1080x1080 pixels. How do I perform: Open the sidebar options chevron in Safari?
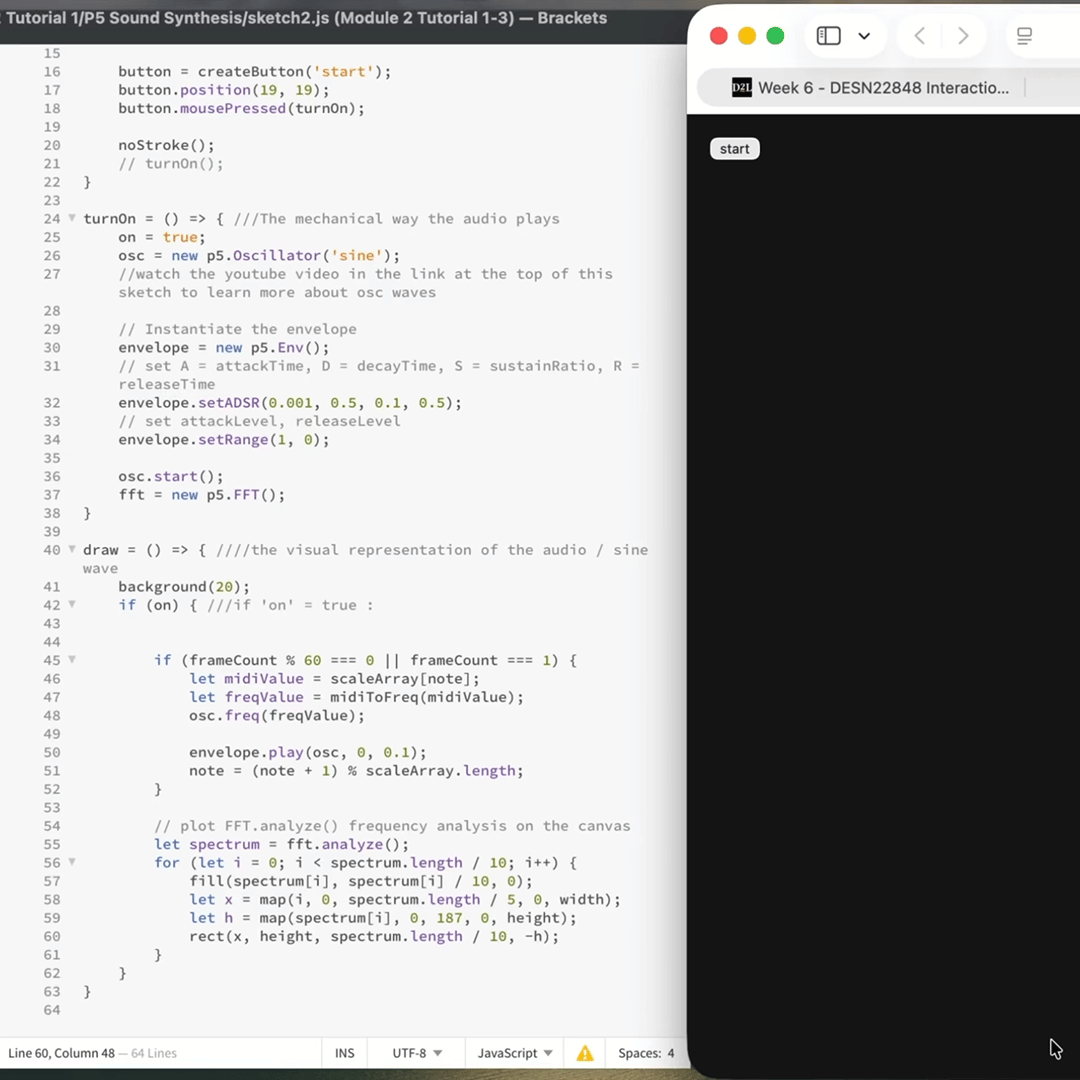coord(864,36)
